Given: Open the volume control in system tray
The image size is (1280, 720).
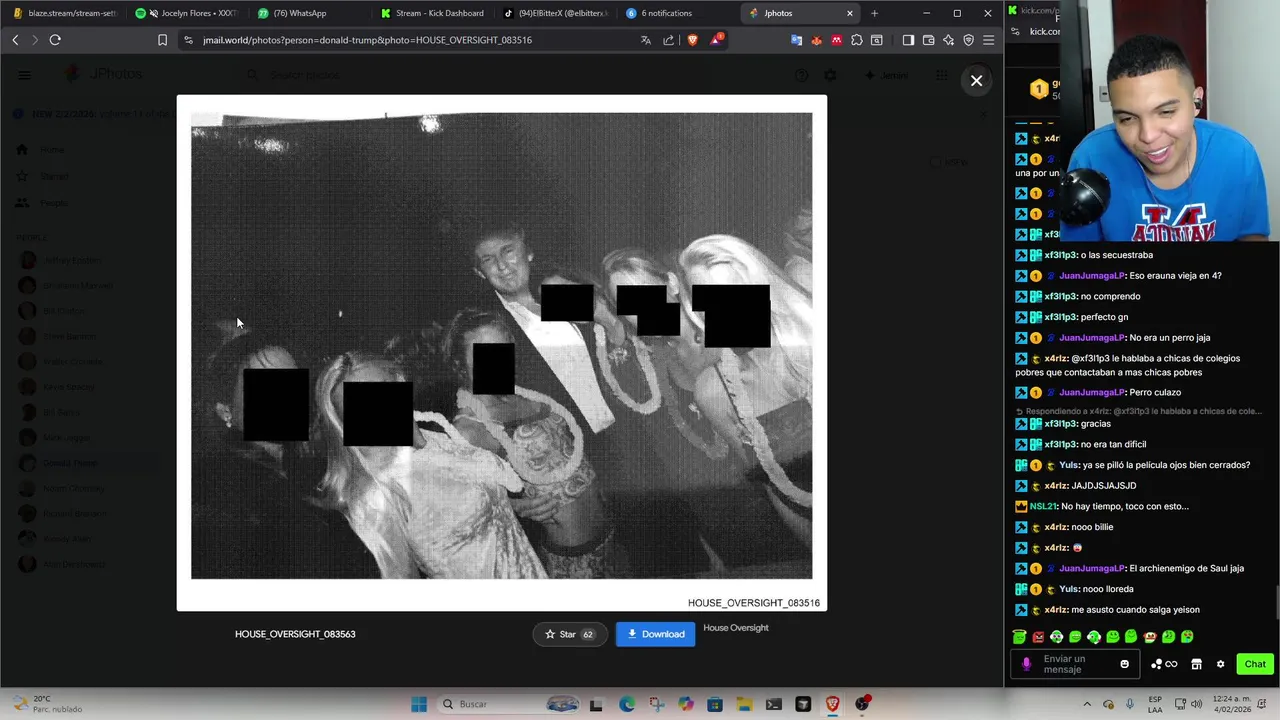Looking at the screenshot, I should point(1196,704).
